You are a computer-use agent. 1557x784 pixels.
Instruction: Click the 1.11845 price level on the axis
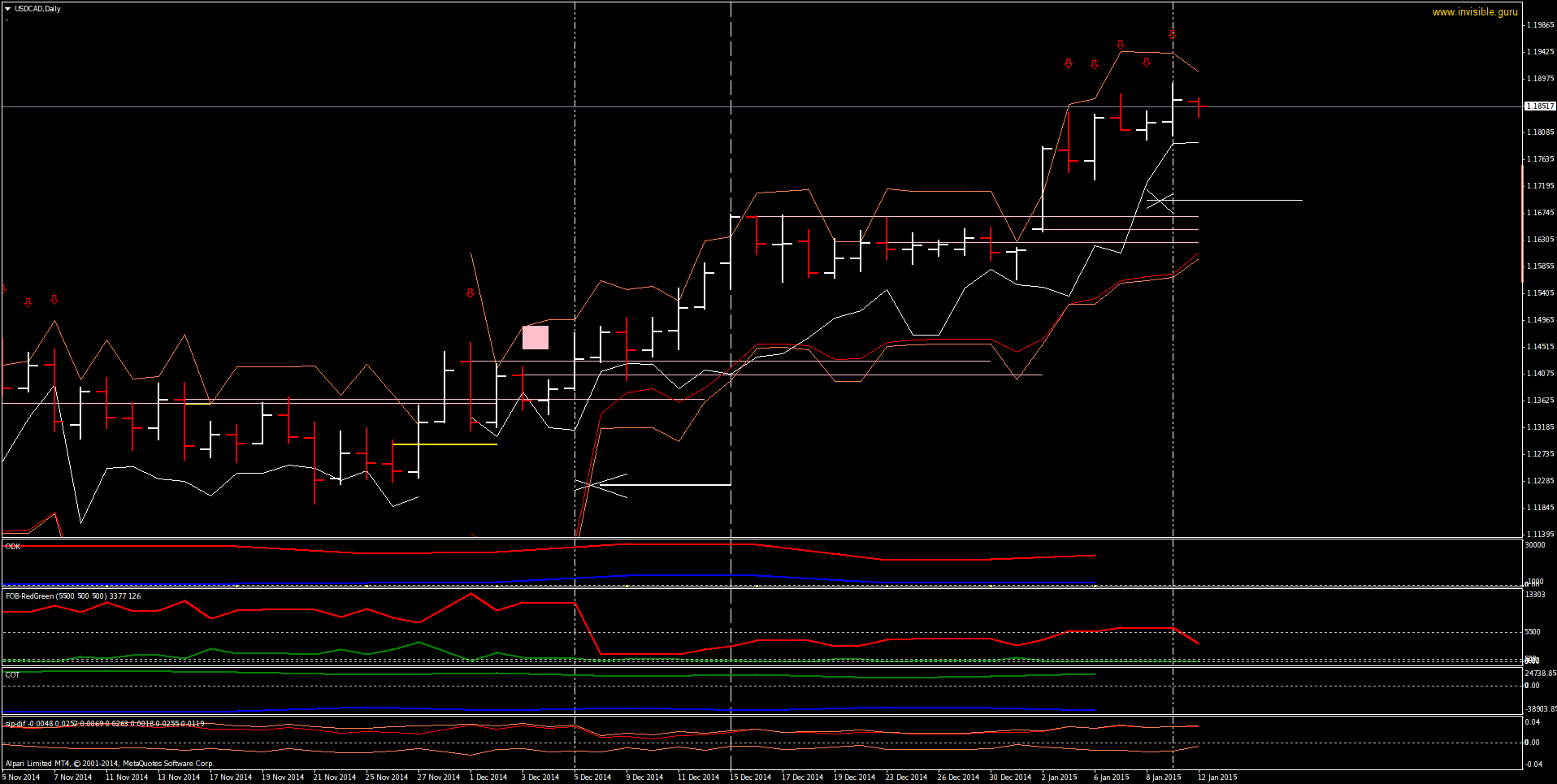1540,508
